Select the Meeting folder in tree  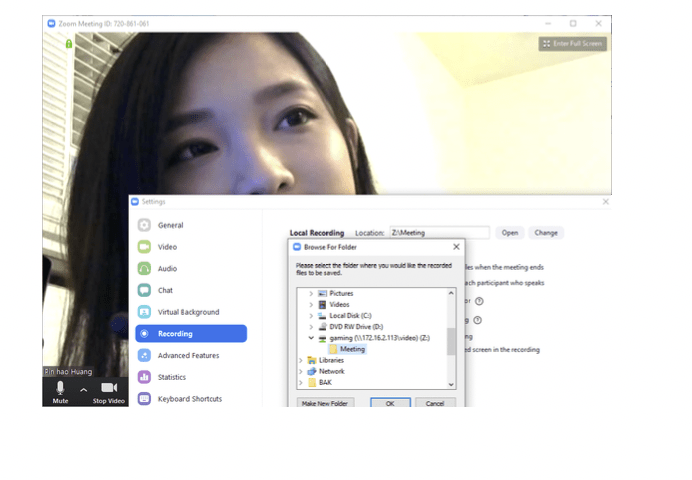351,349
